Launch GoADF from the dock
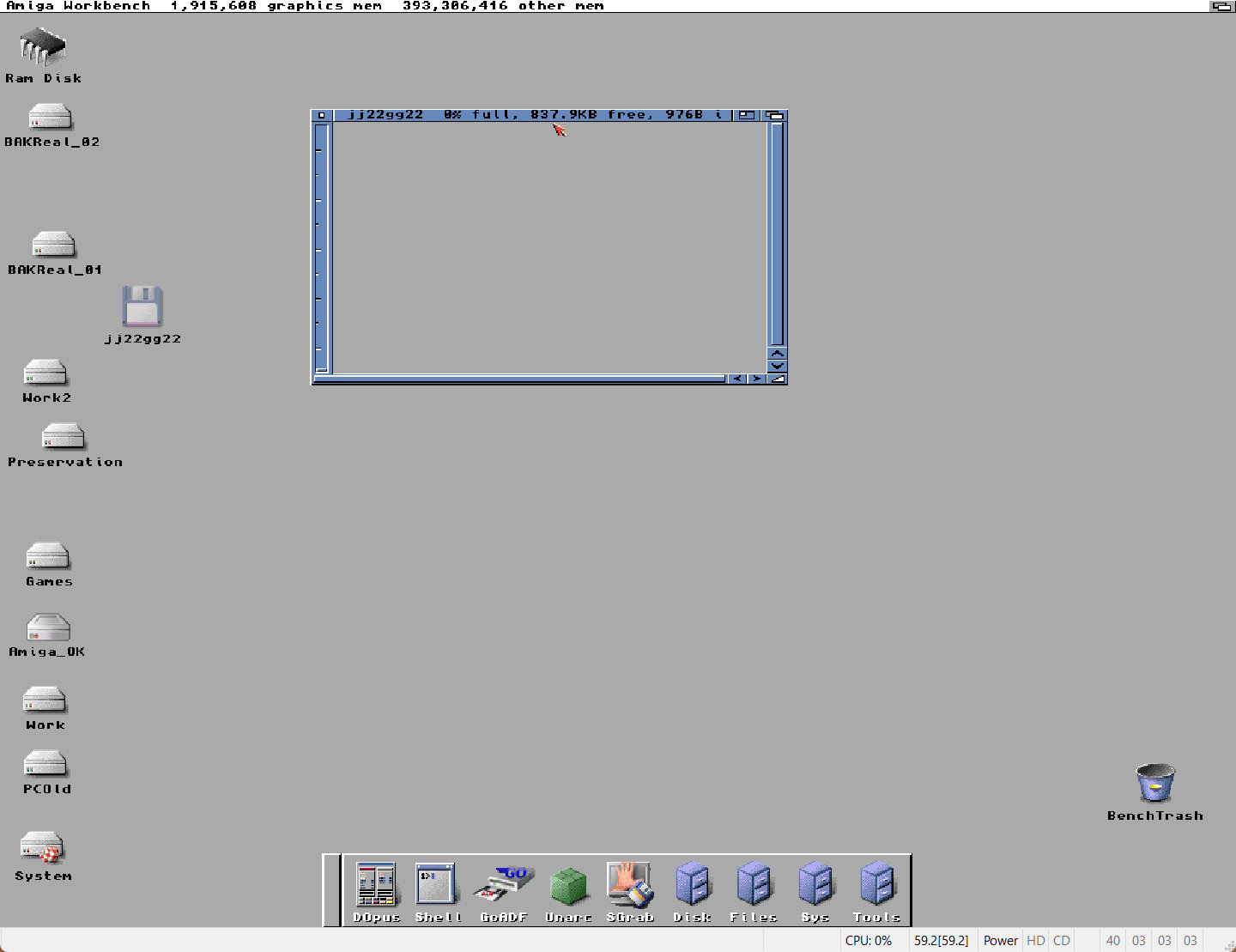 [504, 884]
